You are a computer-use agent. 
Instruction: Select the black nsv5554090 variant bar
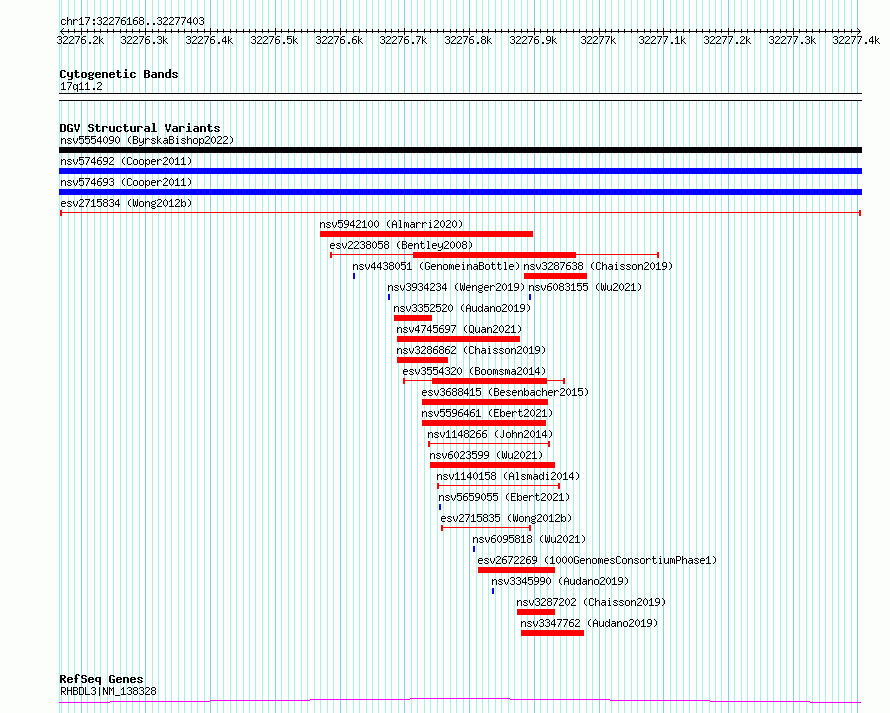point(460,150)
